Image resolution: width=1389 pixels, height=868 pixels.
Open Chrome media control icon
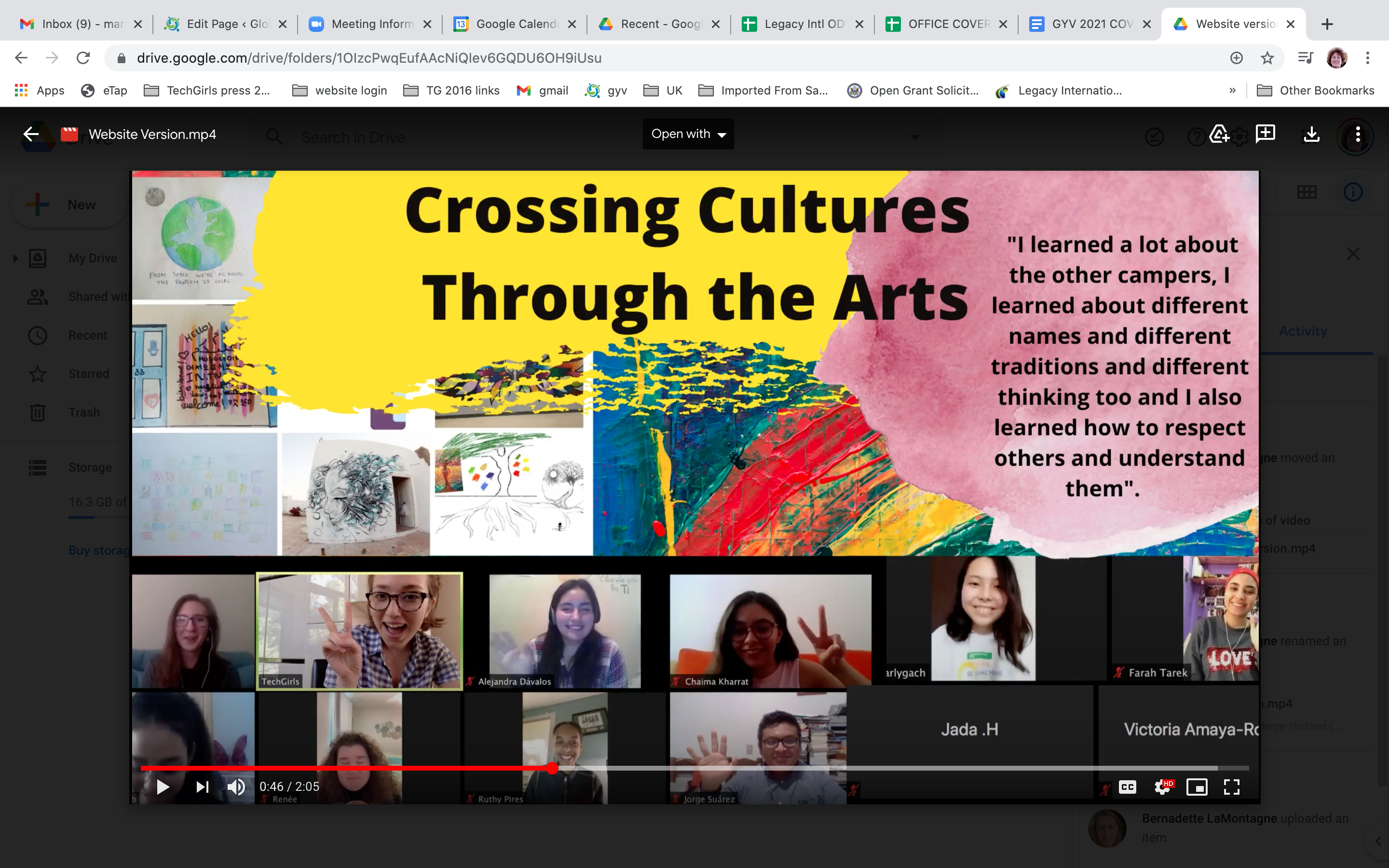(1305, 58)
